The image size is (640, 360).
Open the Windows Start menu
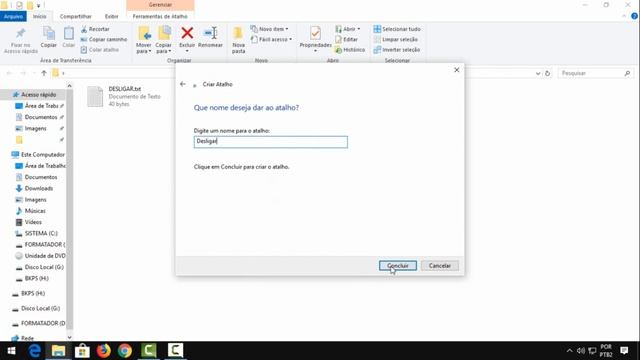[11, 351]
